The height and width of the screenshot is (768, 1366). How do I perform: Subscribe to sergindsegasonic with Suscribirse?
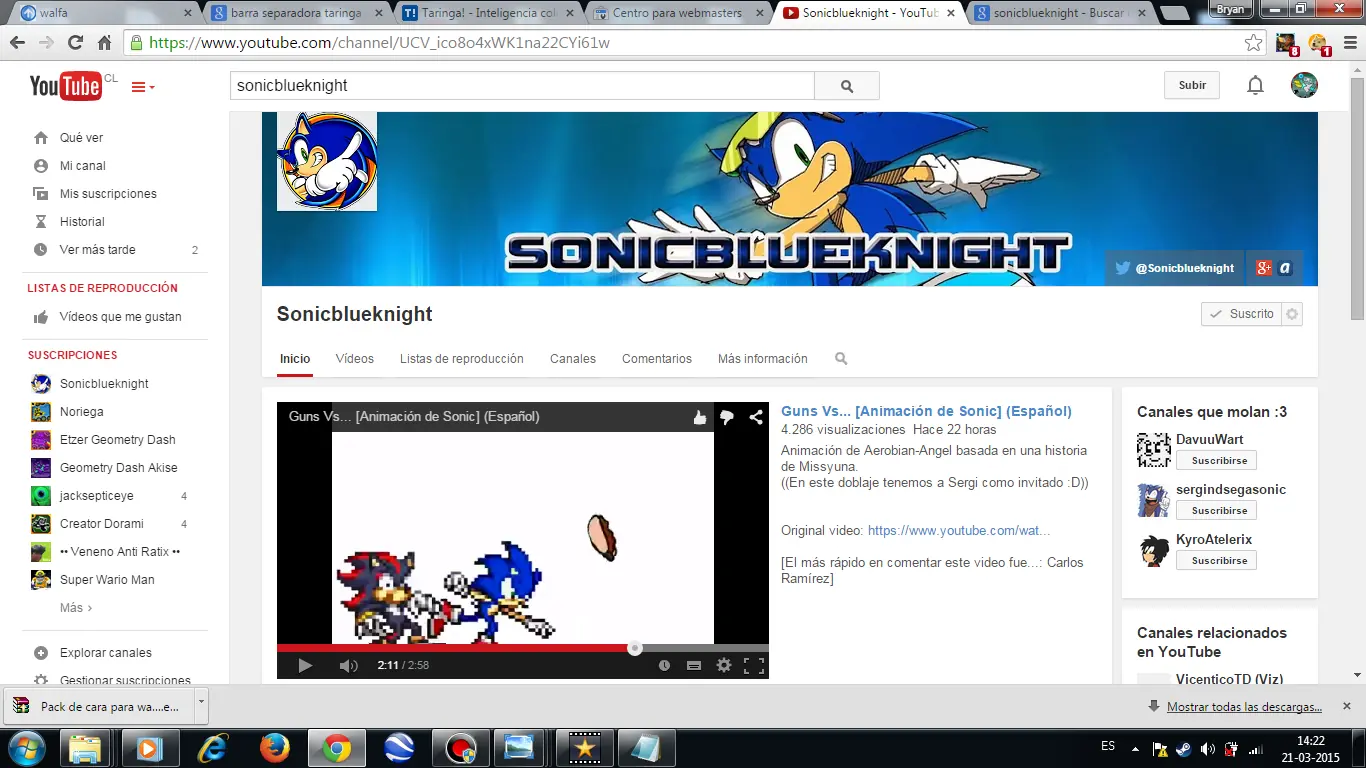pos(1216,511)
